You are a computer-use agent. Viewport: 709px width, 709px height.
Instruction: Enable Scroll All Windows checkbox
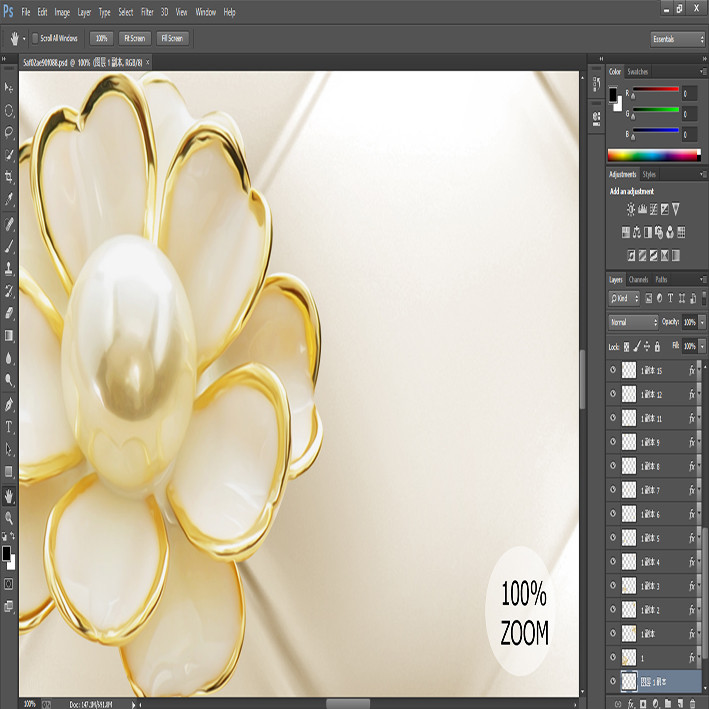pos(35,38)
